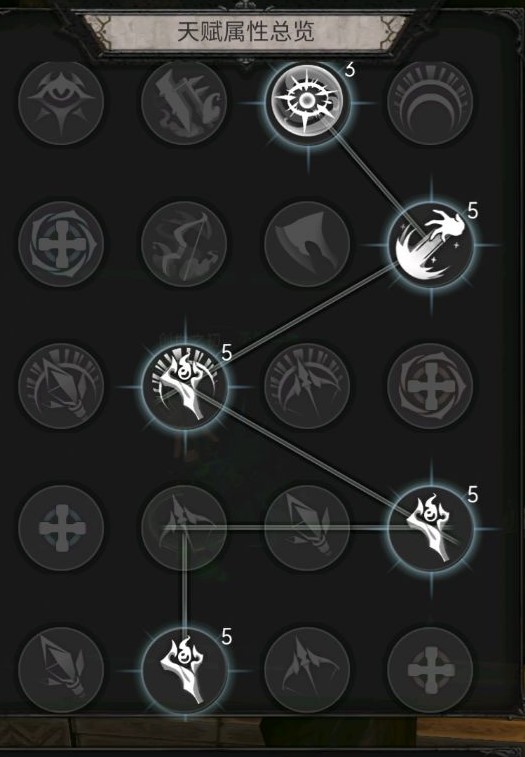
Task: Choose the plain dagger node left of glowing rayless staff
Action: pos(307,528)
